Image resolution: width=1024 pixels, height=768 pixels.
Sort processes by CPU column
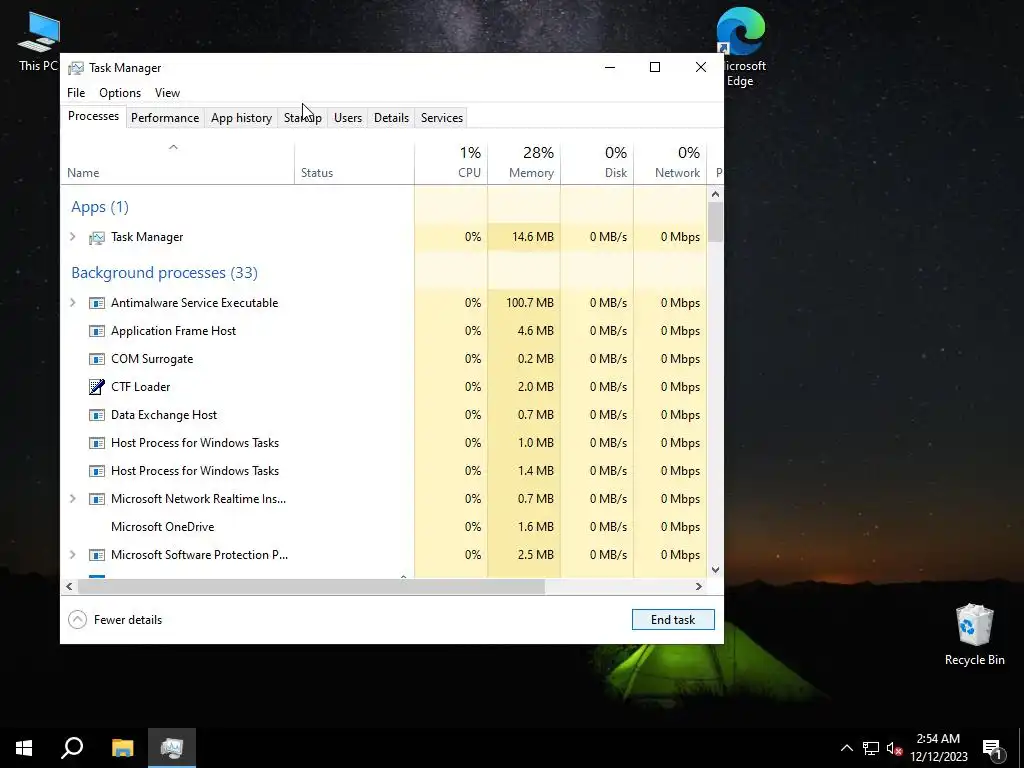click(451, 163)
